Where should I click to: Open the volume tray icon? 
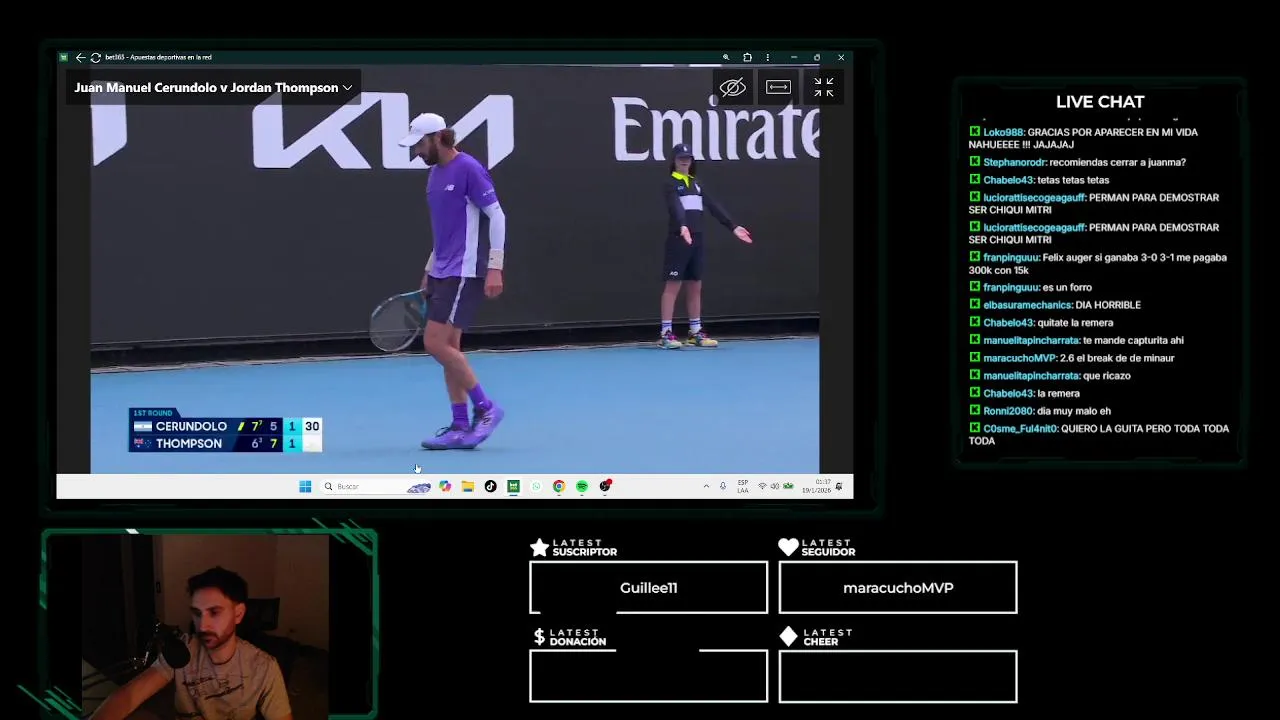[x=775, y=487]
